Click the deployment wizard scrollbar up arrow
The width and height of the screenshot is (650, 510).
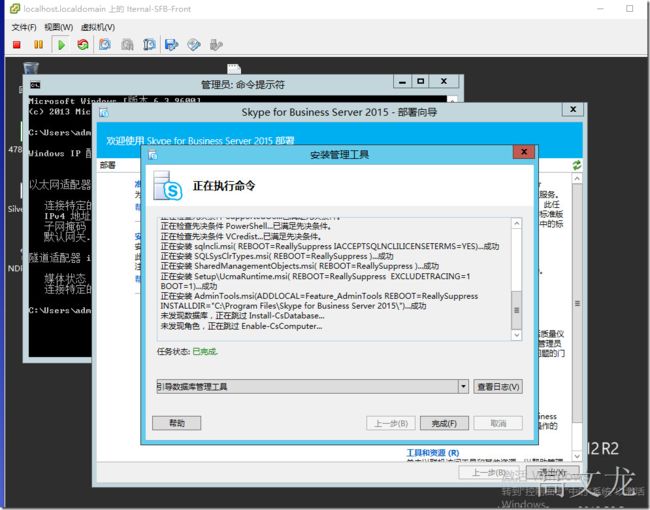coord(577,178)
